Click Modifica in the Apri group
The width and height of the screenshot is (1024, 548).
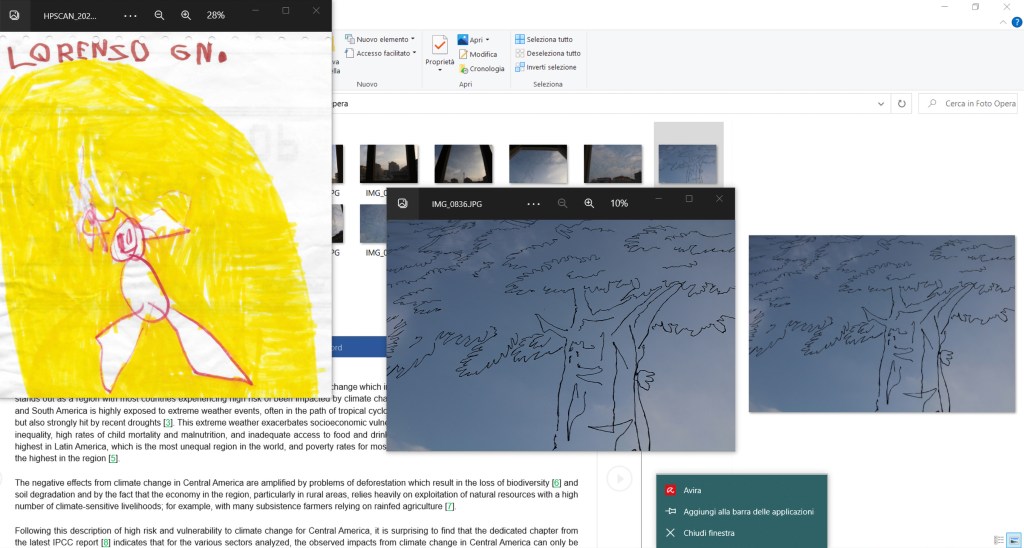pos(482,54)
